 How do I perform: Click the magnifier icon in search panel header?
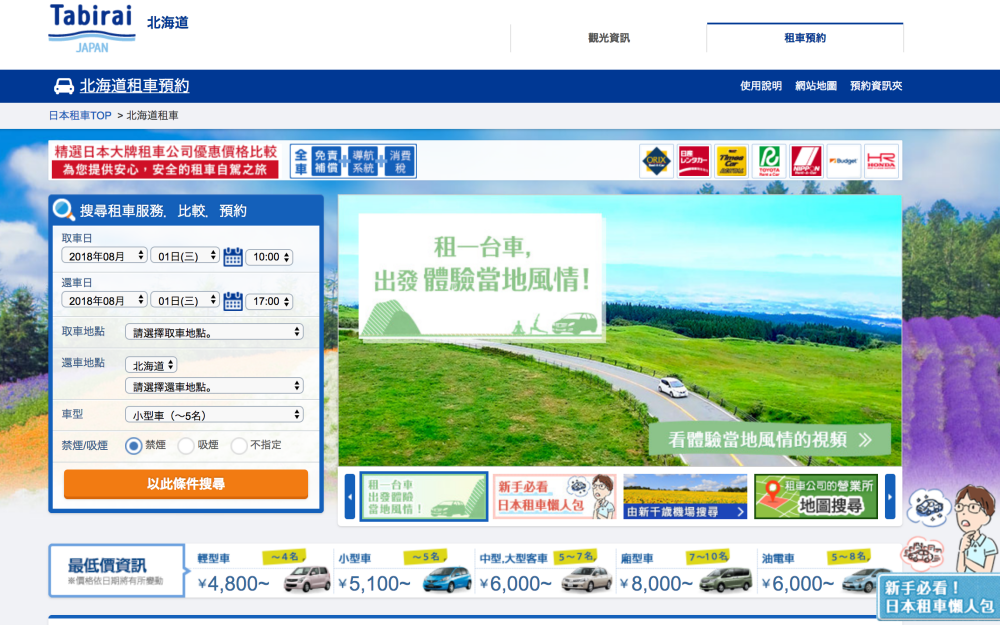[x=64, y=210]
